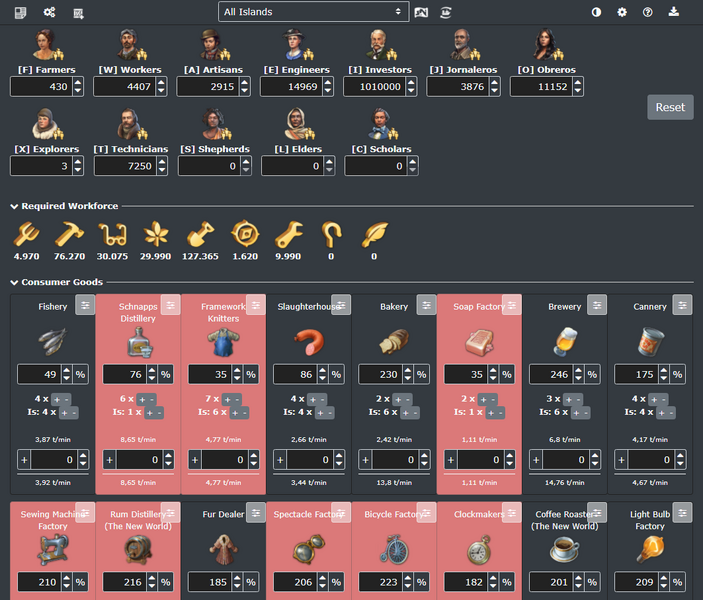Viewport: 703px width, 600px height.
Task: Open Fishery factory configuration icon
Action: [x=86, y=305]
